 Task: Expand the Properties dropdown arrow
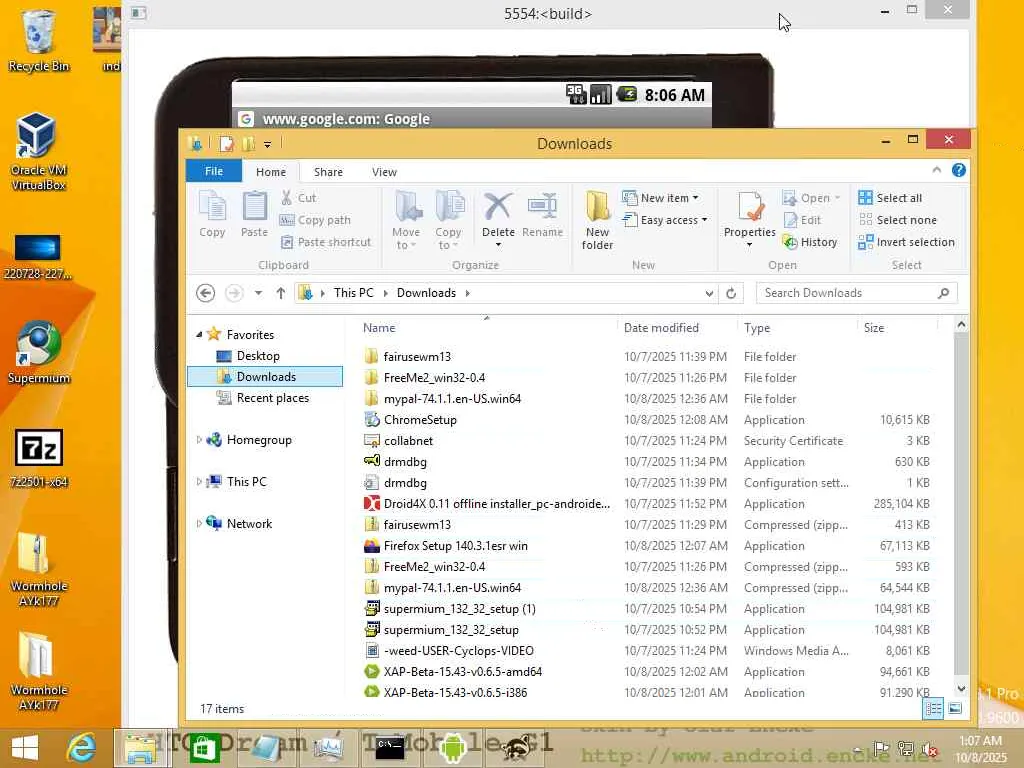tap(750, 245)
